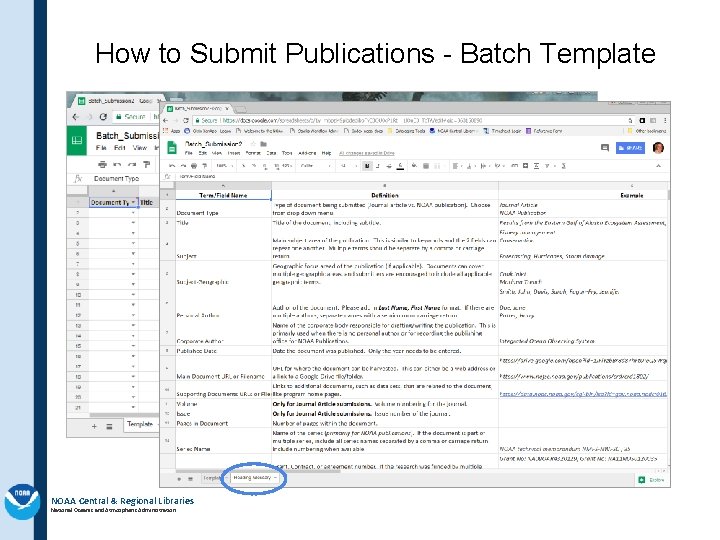Toggle bold formatting in front window
720x540 pixels.
[x=367, y=166]
